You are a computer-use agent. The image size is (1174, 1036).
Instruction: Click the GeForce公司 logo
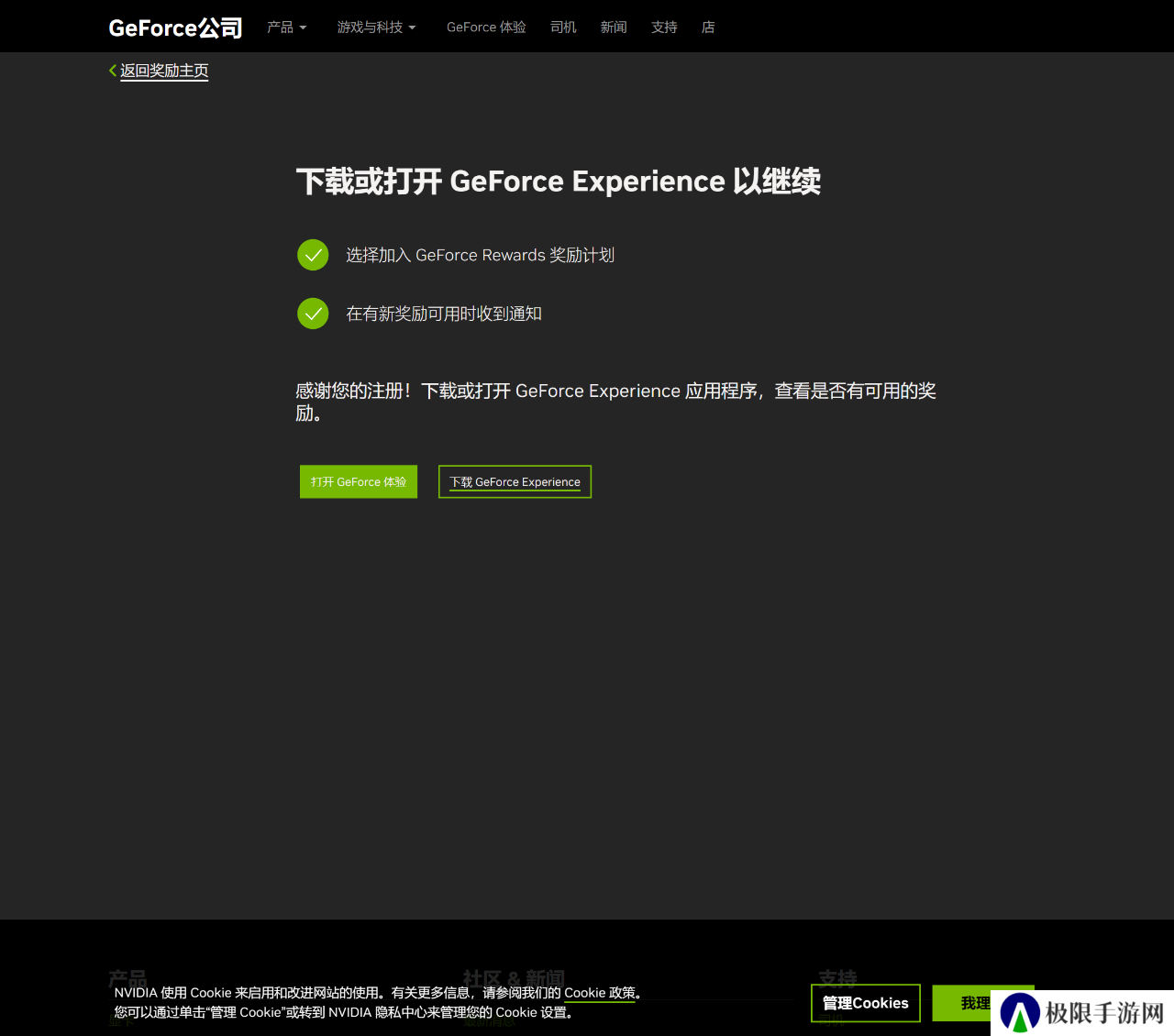click(175, 28)
